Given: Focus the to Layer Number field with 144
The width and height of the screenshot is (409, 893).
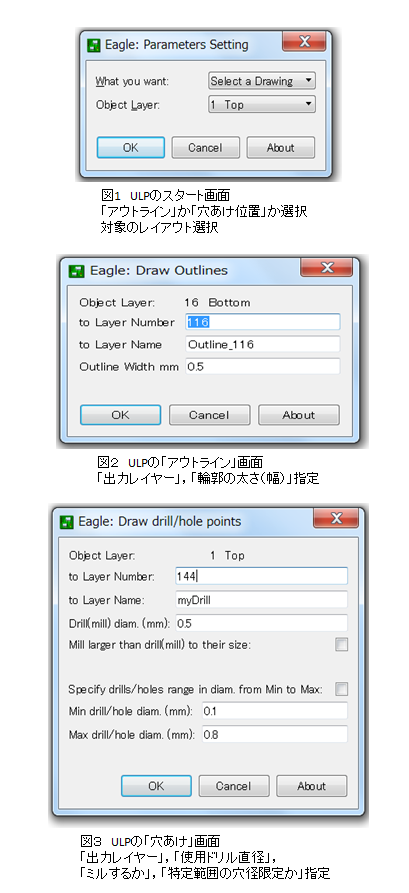Looking at the screenshot, I should 261,576.
